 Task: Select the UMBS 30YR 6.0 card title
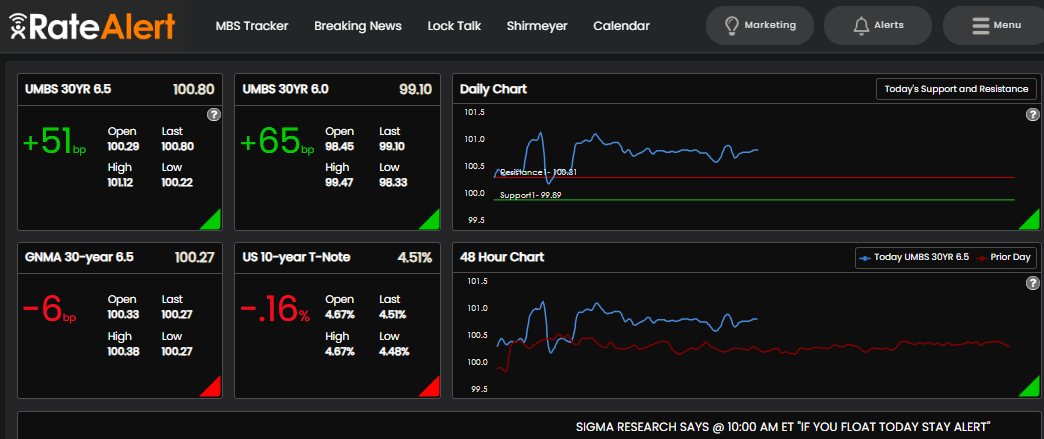point(286,89)
